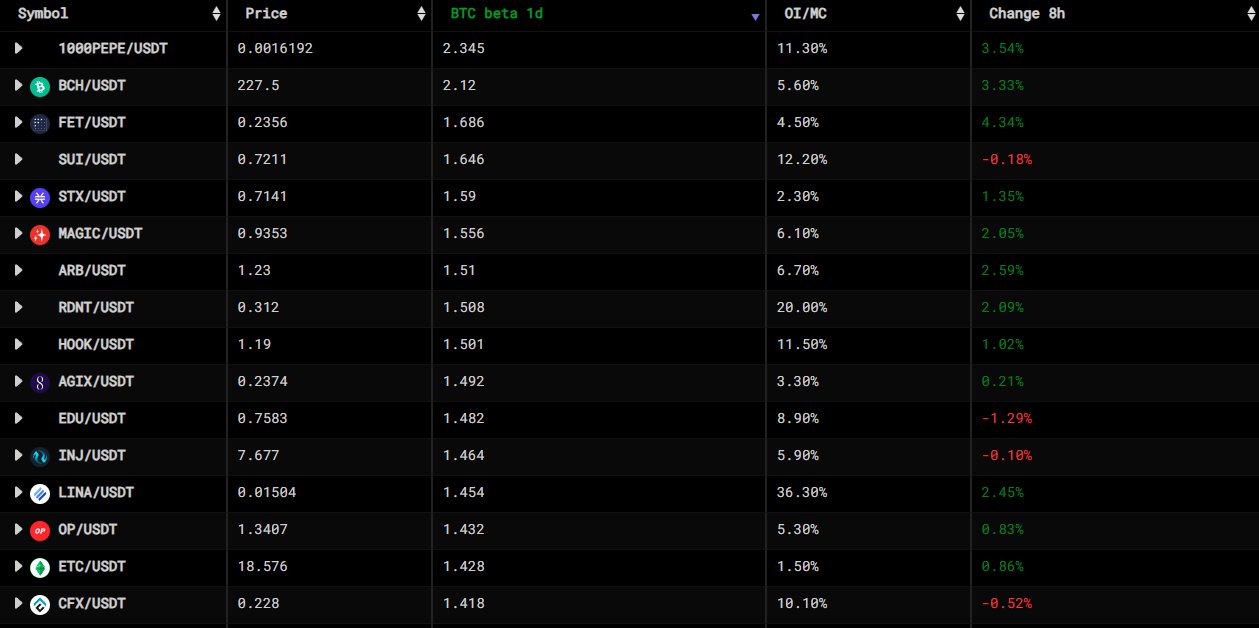
Task: Click the OP/USDT symbol text
Action: [x=88, y=529]
